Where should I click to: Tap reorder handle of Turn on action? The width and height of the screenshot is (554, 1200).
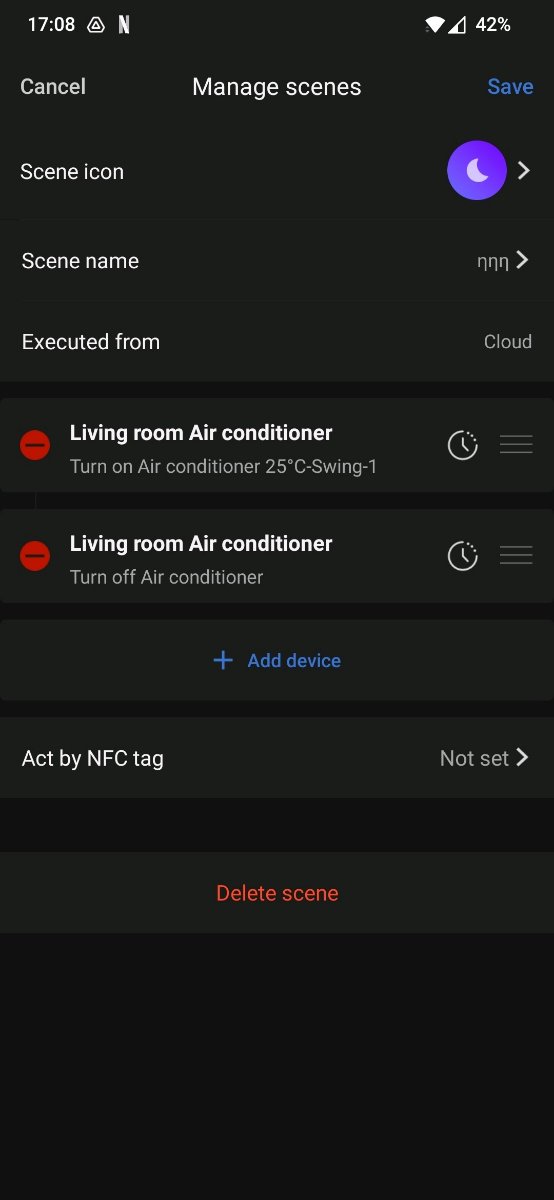516,445
